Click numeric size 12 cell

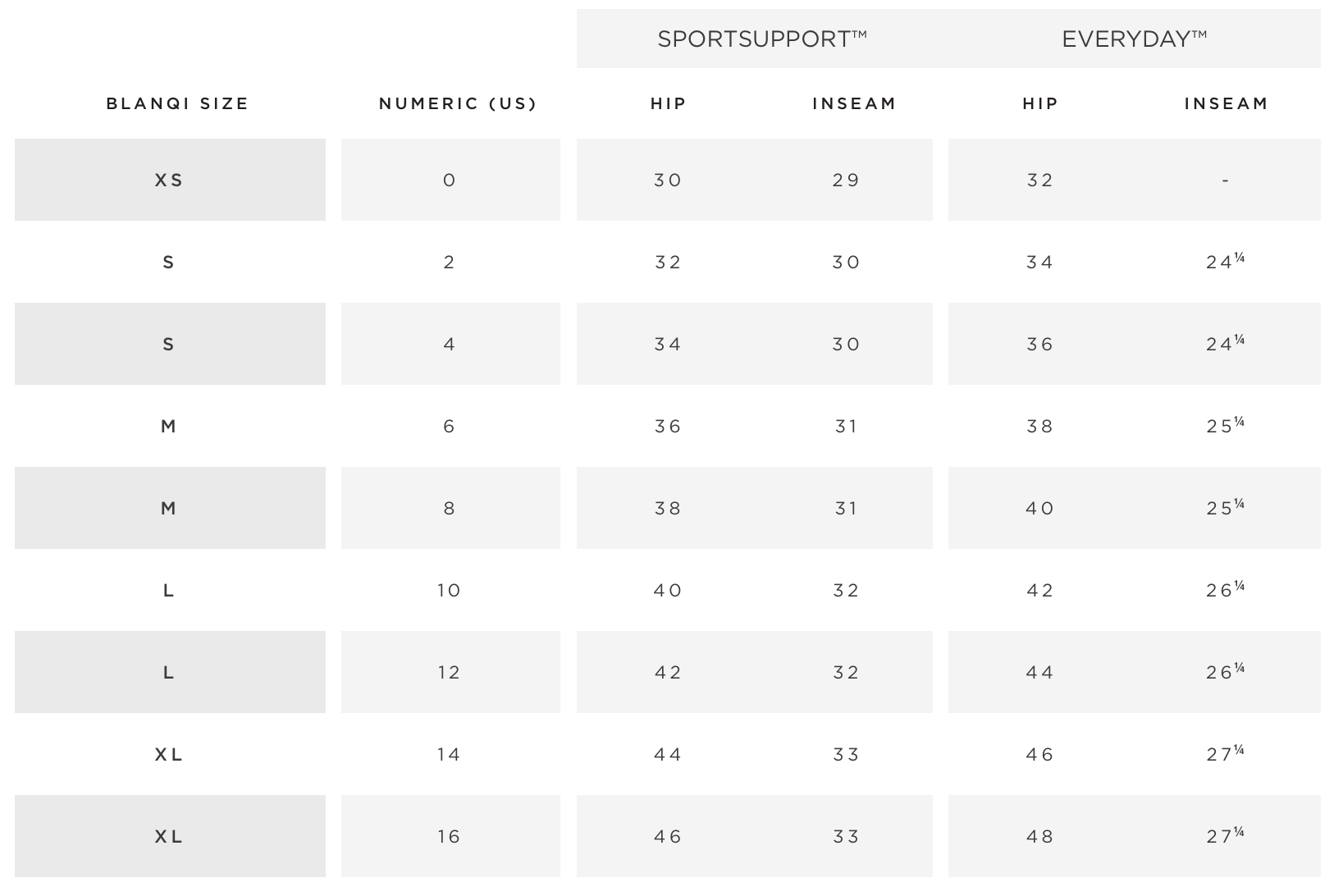coord(450,672)
